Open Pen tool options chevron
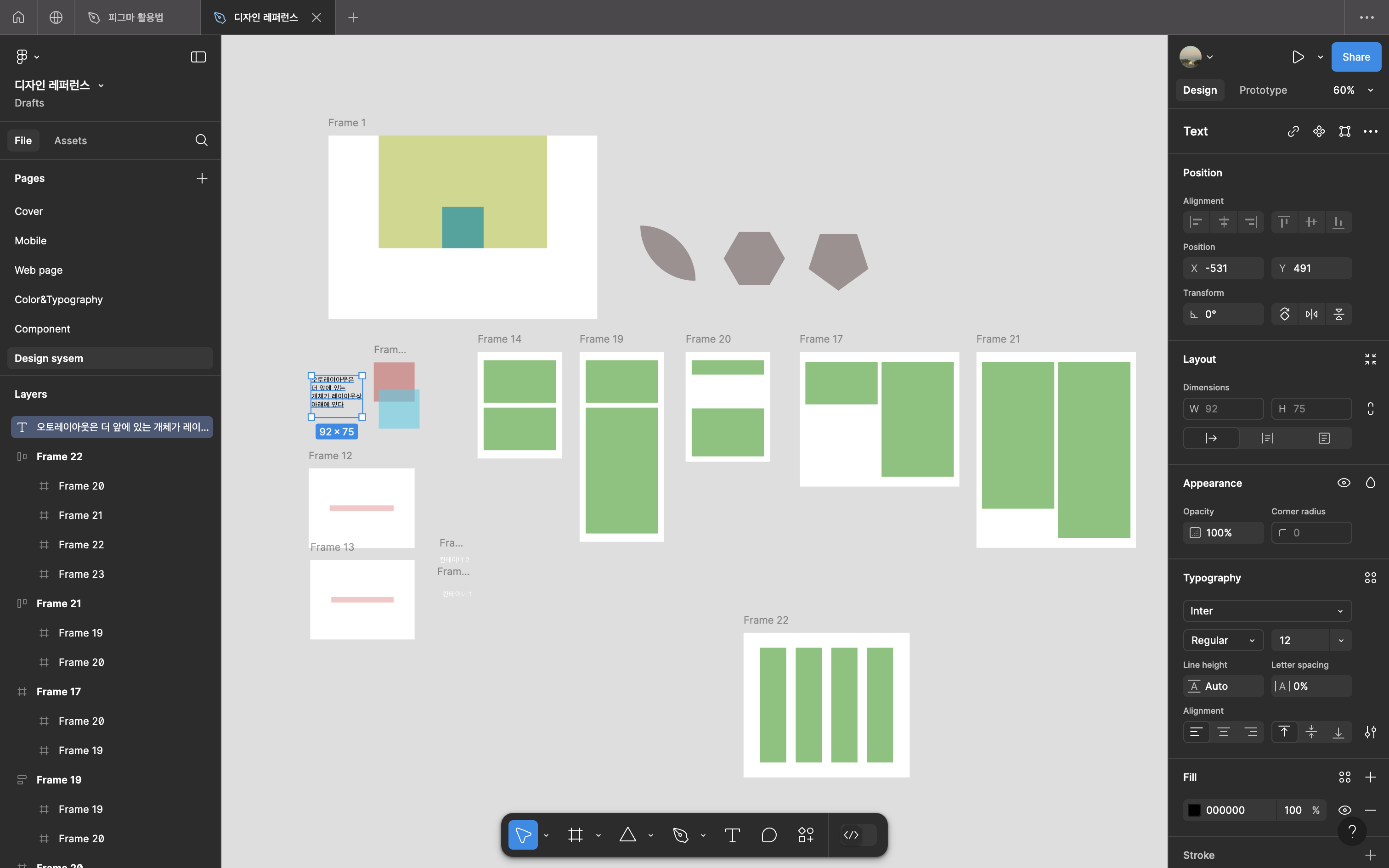Viewport: 1389px width, 868px height. click(703, 835)
